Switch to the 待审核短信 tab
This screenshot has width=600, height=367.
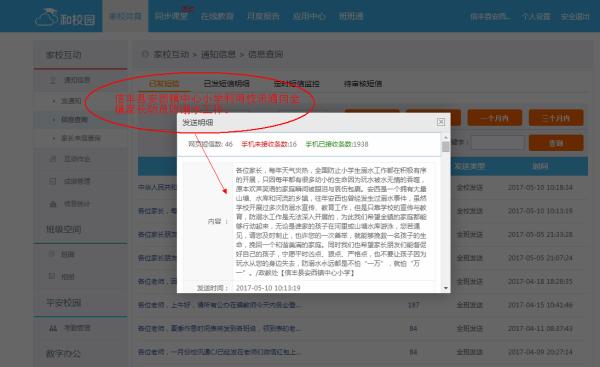pyautogui.click(x=363, y=83)
